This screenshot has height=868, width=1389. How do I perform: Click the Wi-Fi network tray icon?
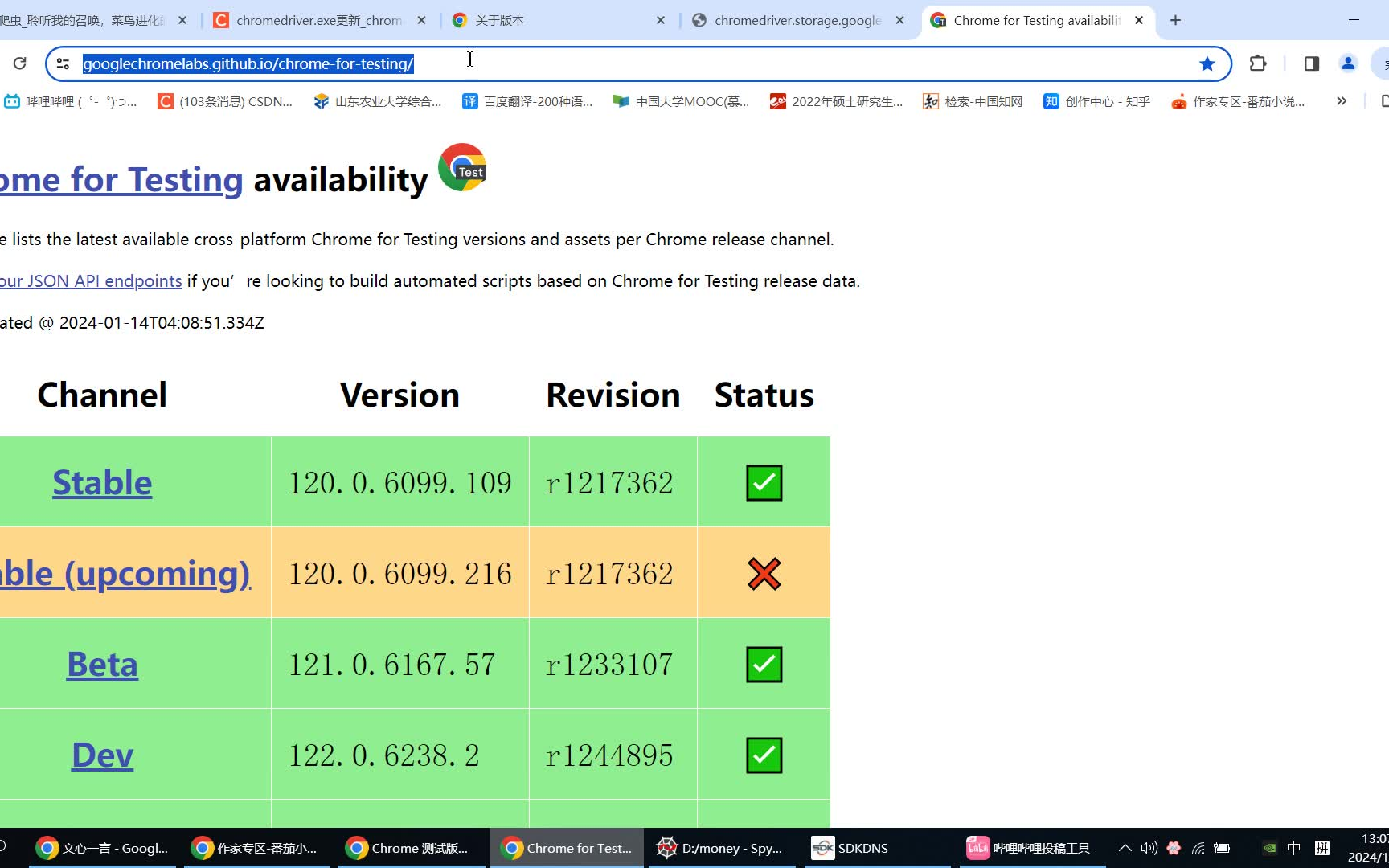coord(1198,848)
